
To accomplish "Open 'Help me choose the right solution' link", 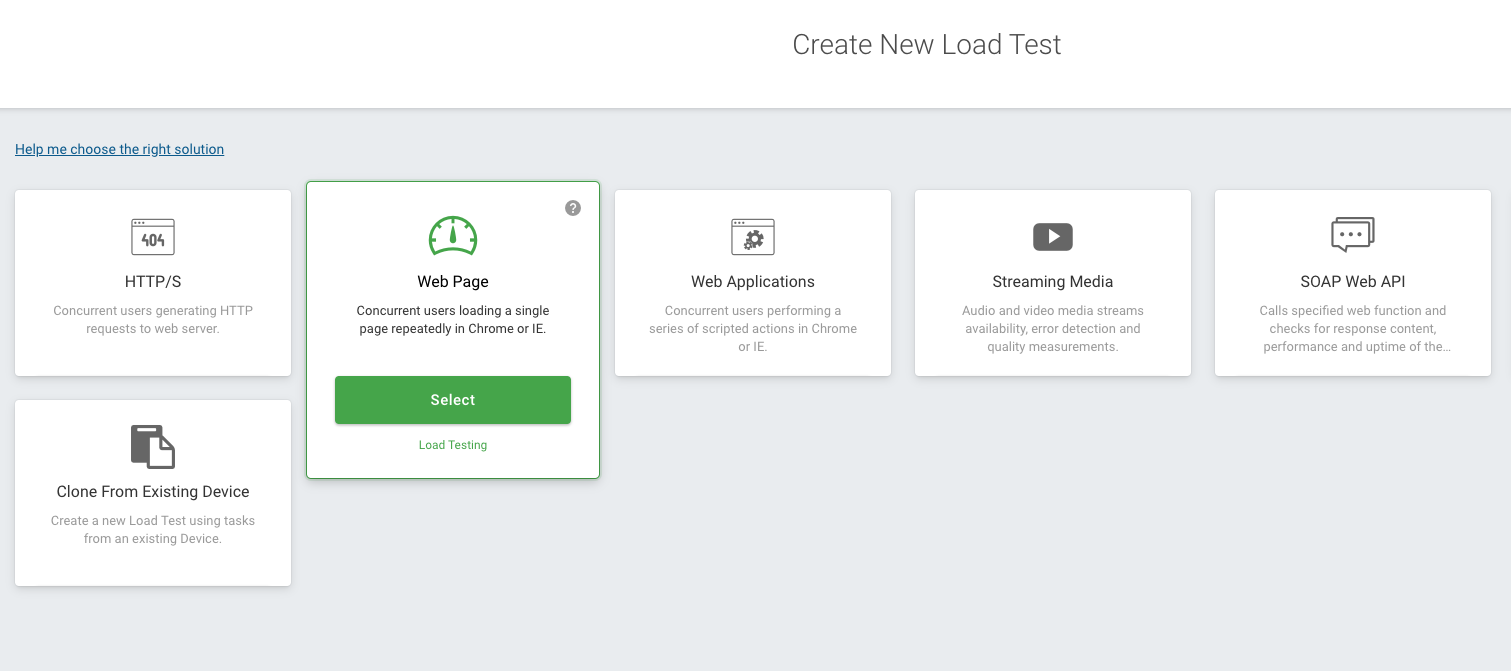I will (x=119, y=149).
